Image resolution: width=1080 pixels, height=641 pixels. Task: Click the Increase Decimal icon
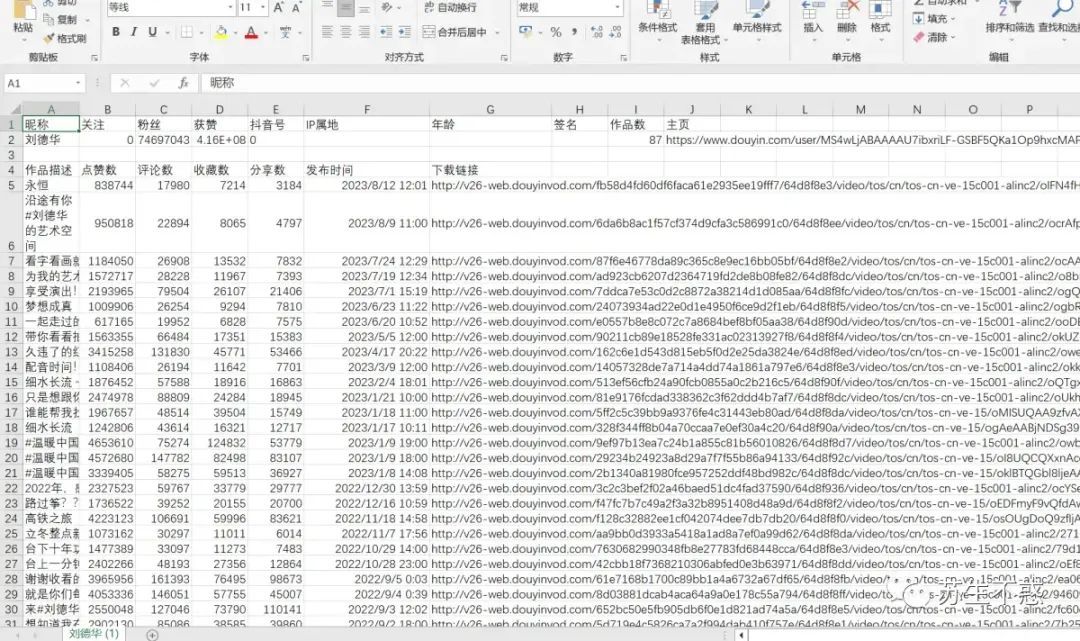click(x=596, y=32)
